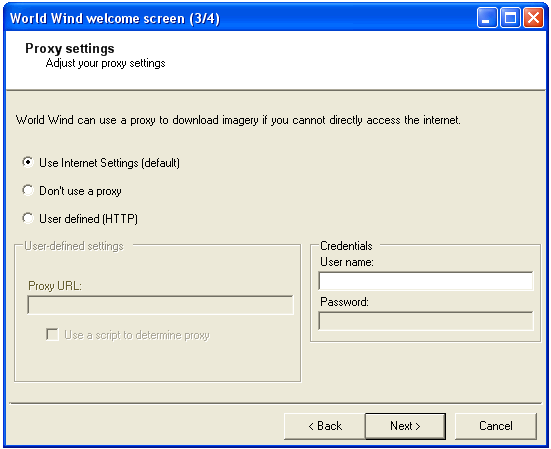Click the Proxy URL label text
Image resolution: width=551 pixels, height=449 pixels.
tap(55, 286)
